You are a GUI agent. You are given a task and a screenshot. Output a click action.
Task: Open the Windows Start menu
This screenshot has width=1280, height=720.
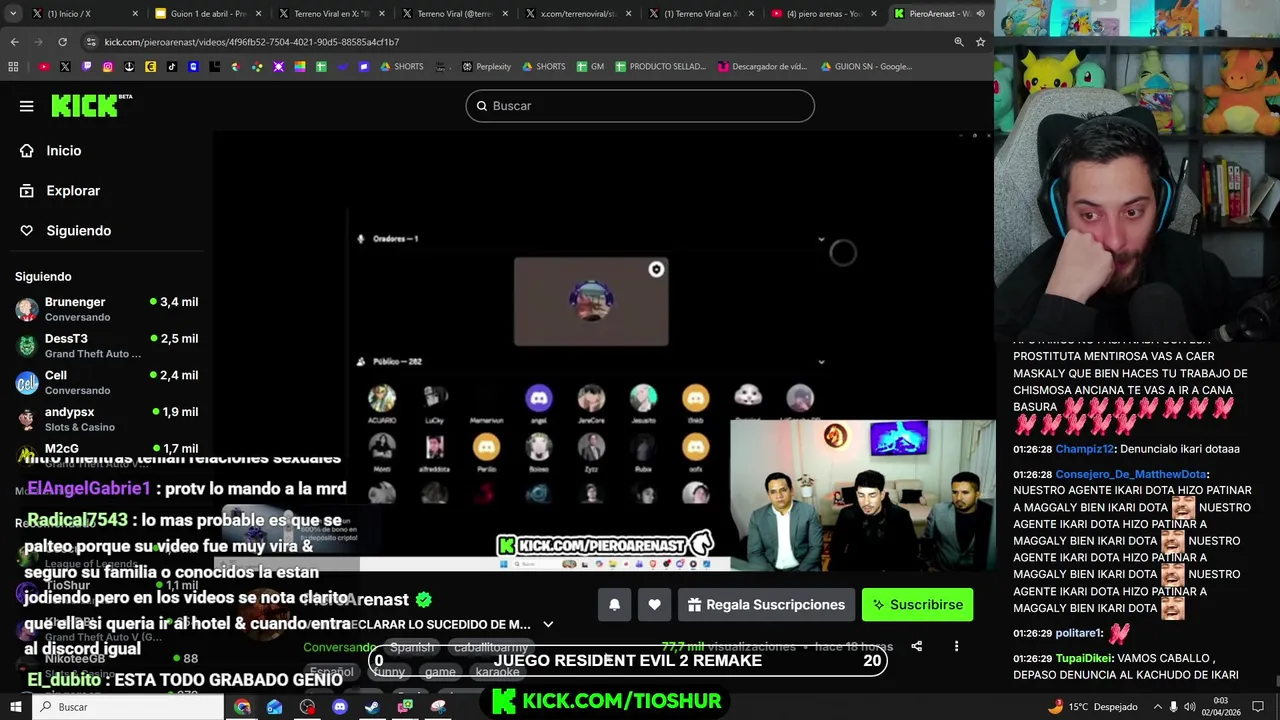coord(15,707)
